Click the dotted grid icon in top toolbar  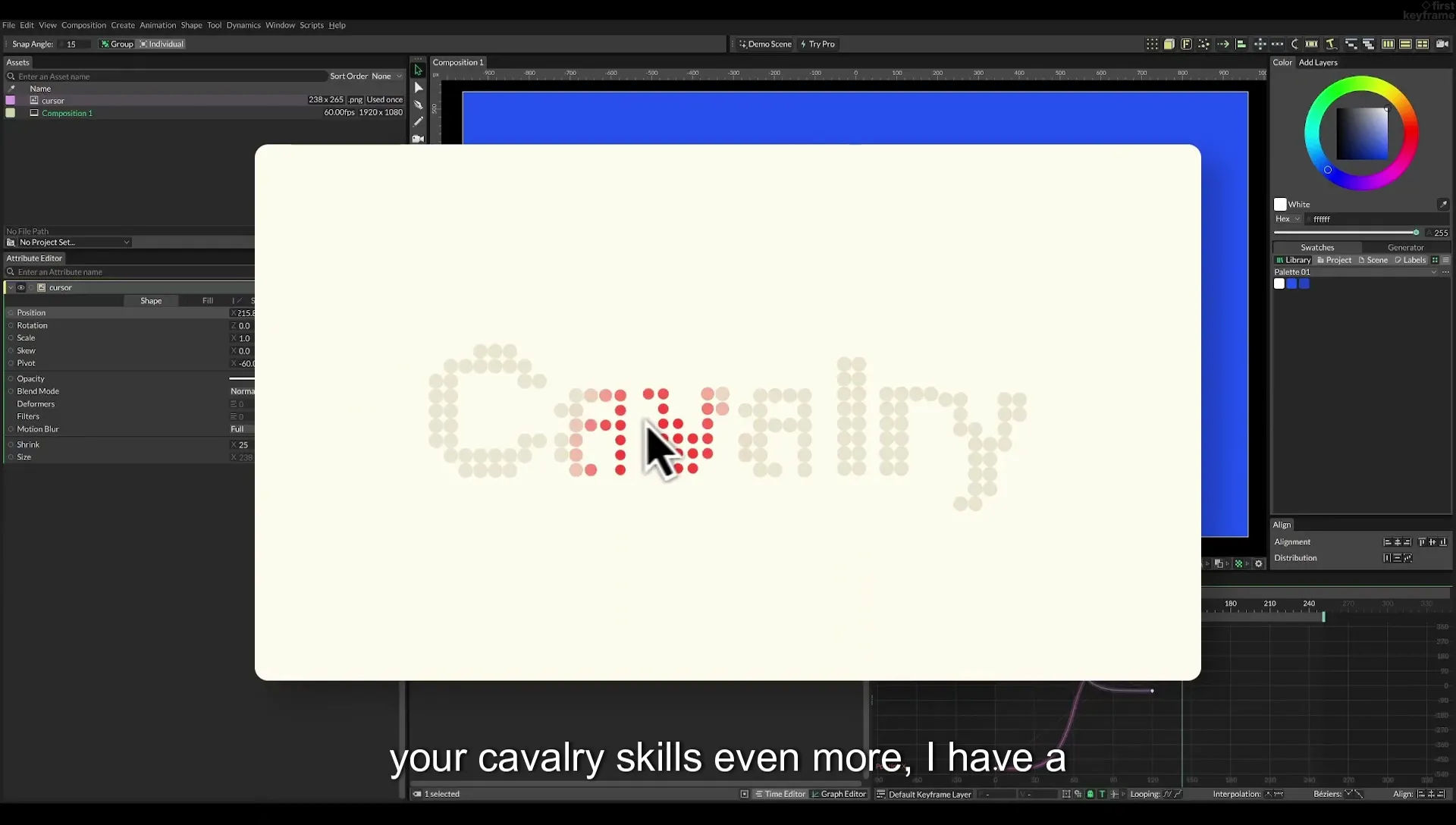coord(1152,44)
